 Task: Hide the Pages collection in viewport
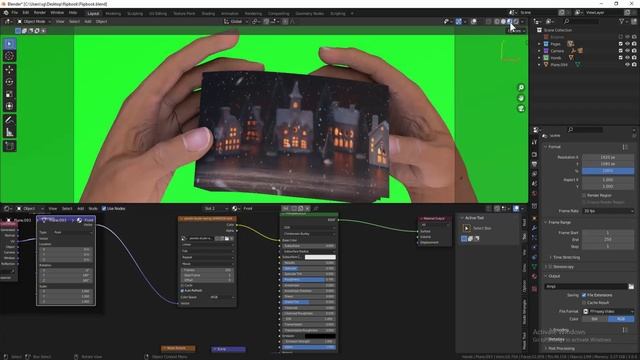tap(627, 44)
